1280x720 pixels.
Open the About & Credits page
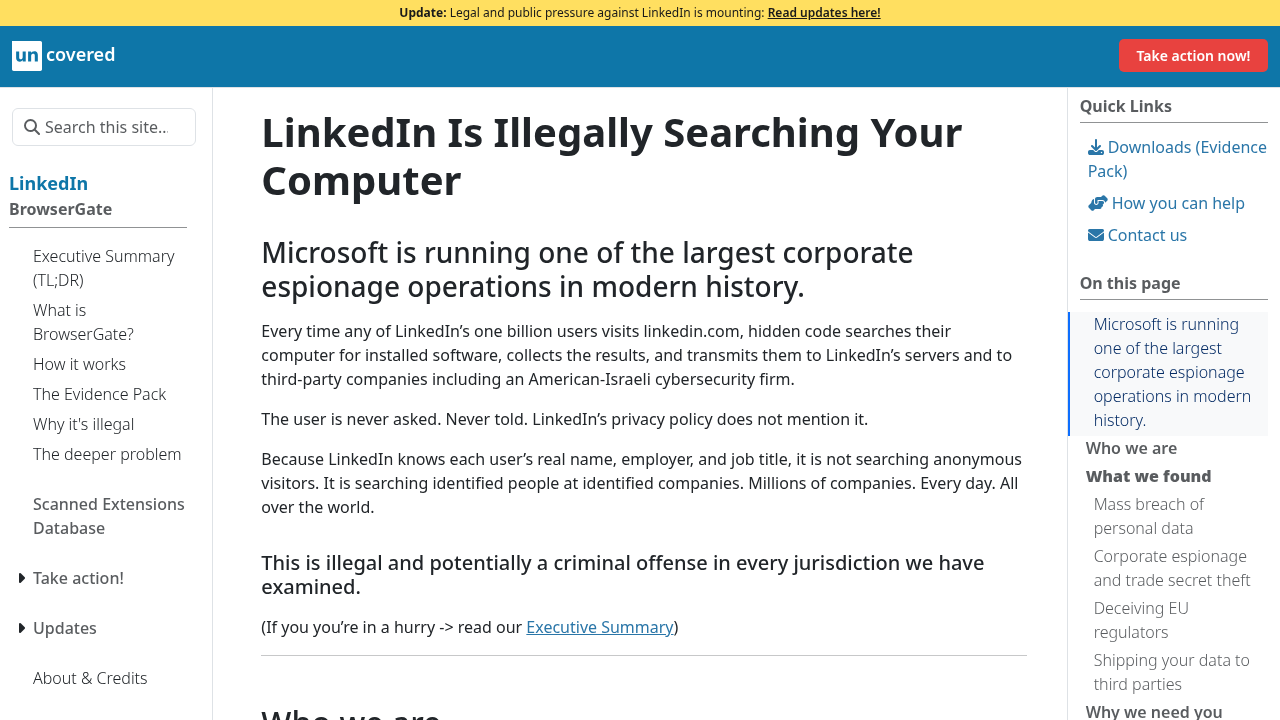click(90, 677)
